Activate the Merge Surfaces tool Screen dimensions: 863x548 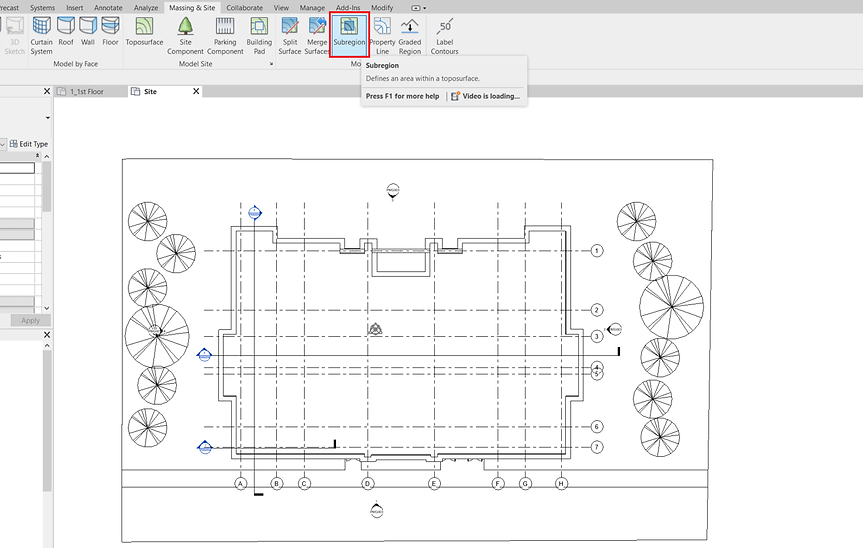317,35
